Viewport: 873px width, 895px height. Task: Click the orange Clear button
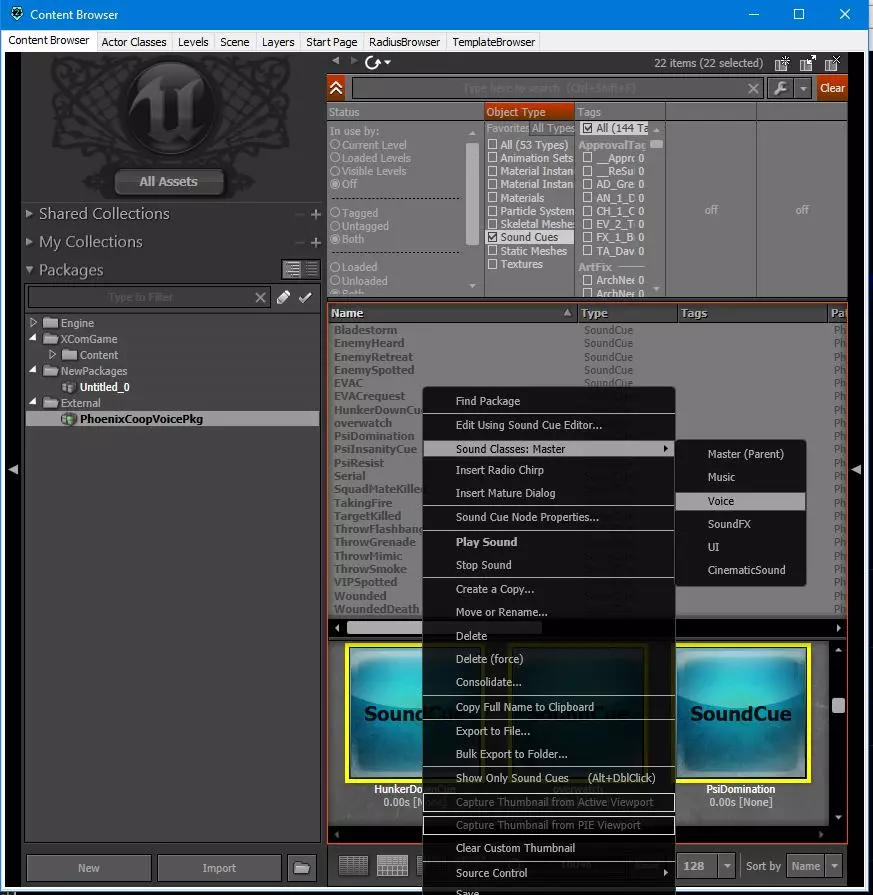pos(832,88)
